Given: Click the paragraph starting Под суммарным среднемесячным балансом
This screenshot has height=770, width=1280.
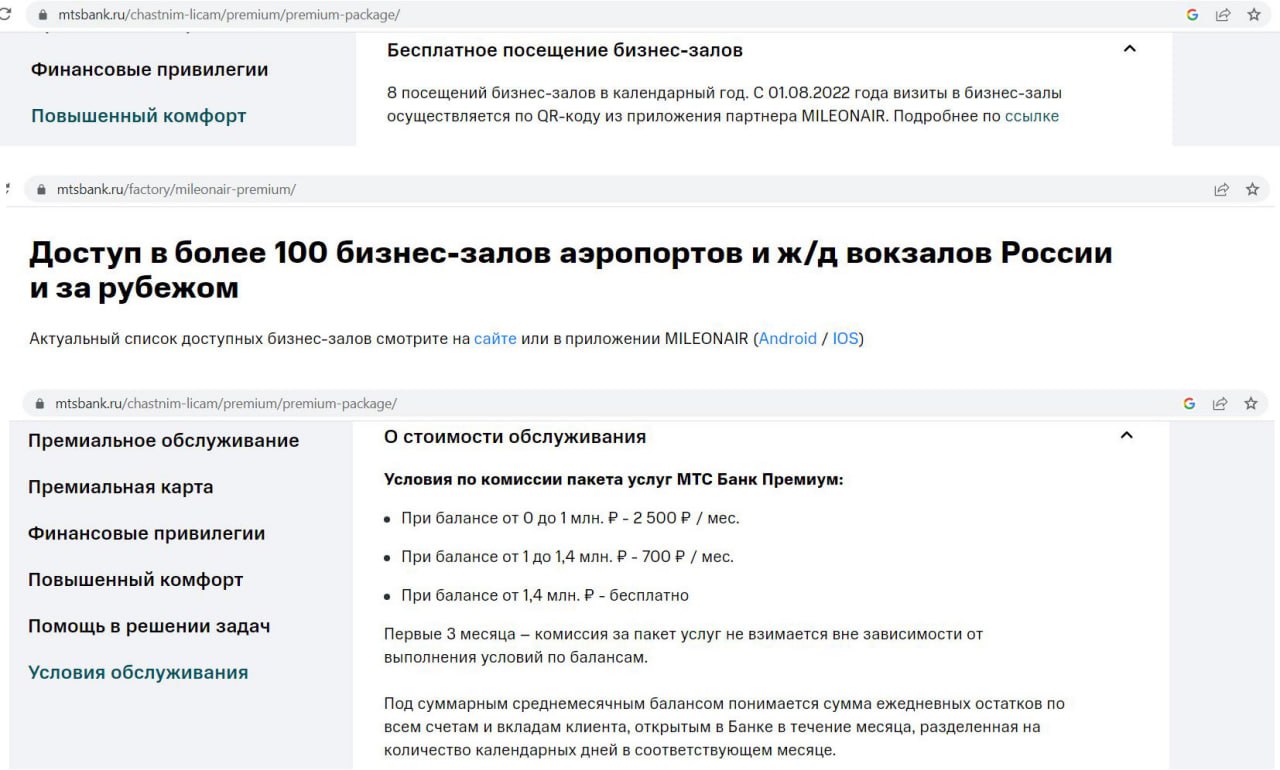Looking at the screenshot, I should [724, 727].
